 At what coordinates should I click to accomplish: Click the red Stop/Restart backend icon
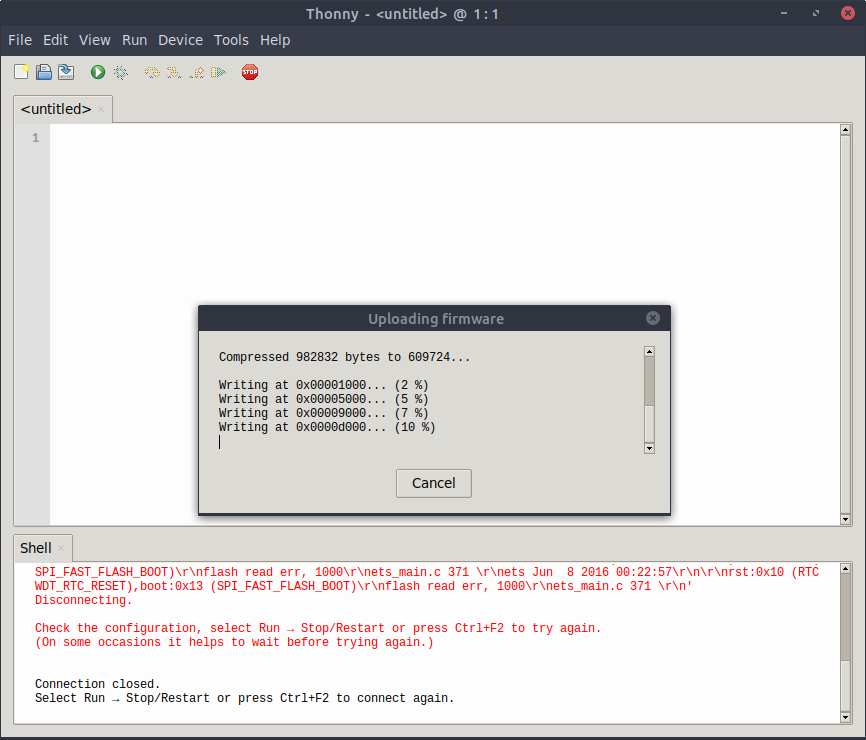tap(250, 72)
